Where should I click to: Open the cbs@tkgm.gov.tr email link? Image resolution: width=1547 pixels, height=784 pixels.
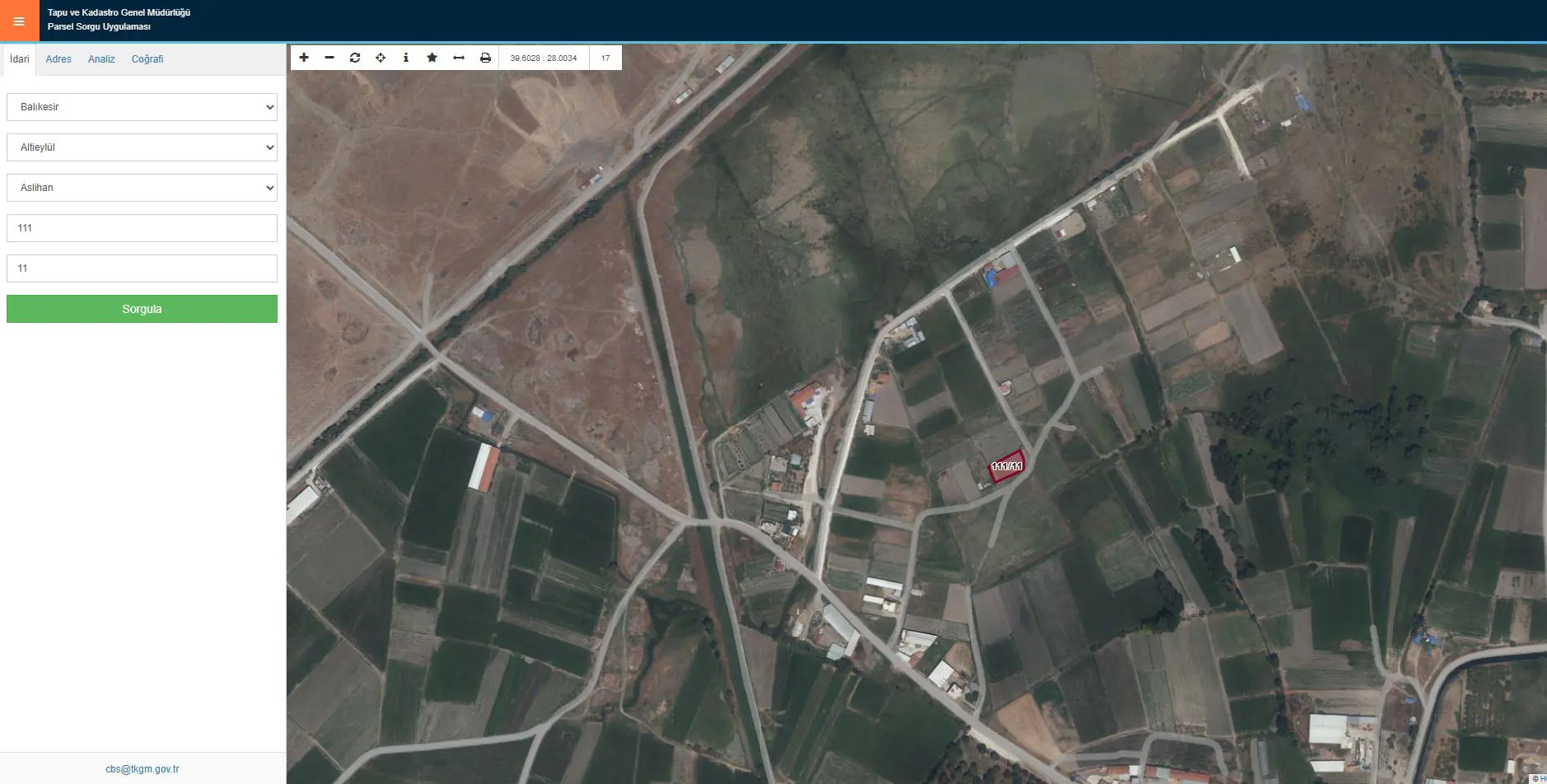[x=142, y=769]
